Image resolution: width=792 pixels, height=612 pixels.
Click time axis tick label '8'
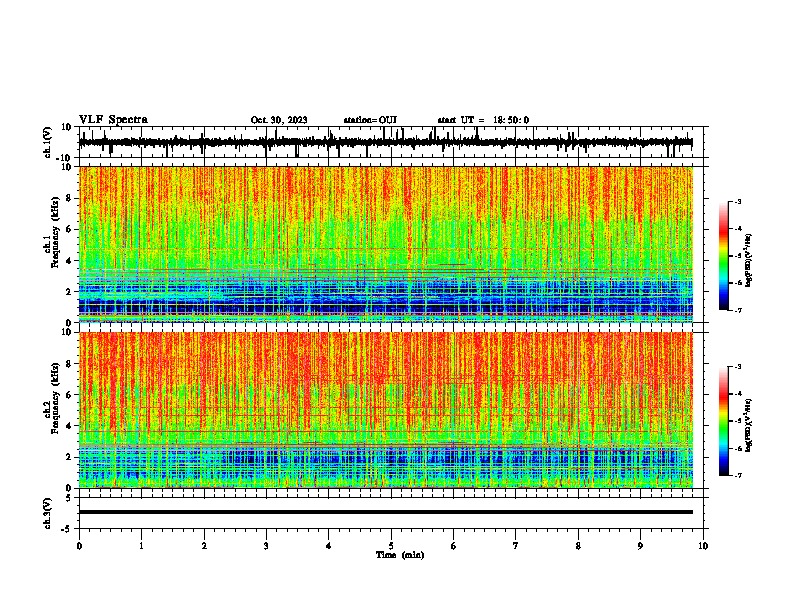(x=578, y=546)
